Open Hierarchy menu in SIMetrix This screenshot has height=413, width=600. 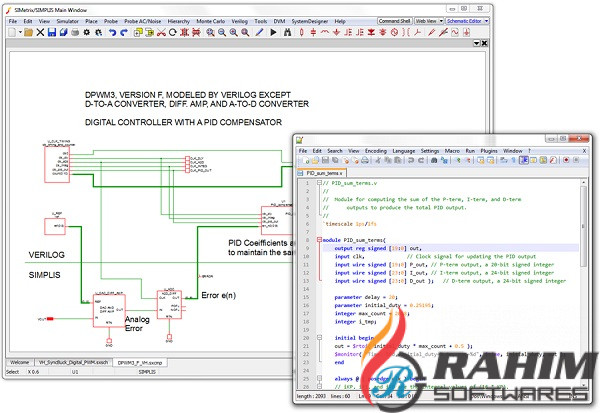[179, 21]
